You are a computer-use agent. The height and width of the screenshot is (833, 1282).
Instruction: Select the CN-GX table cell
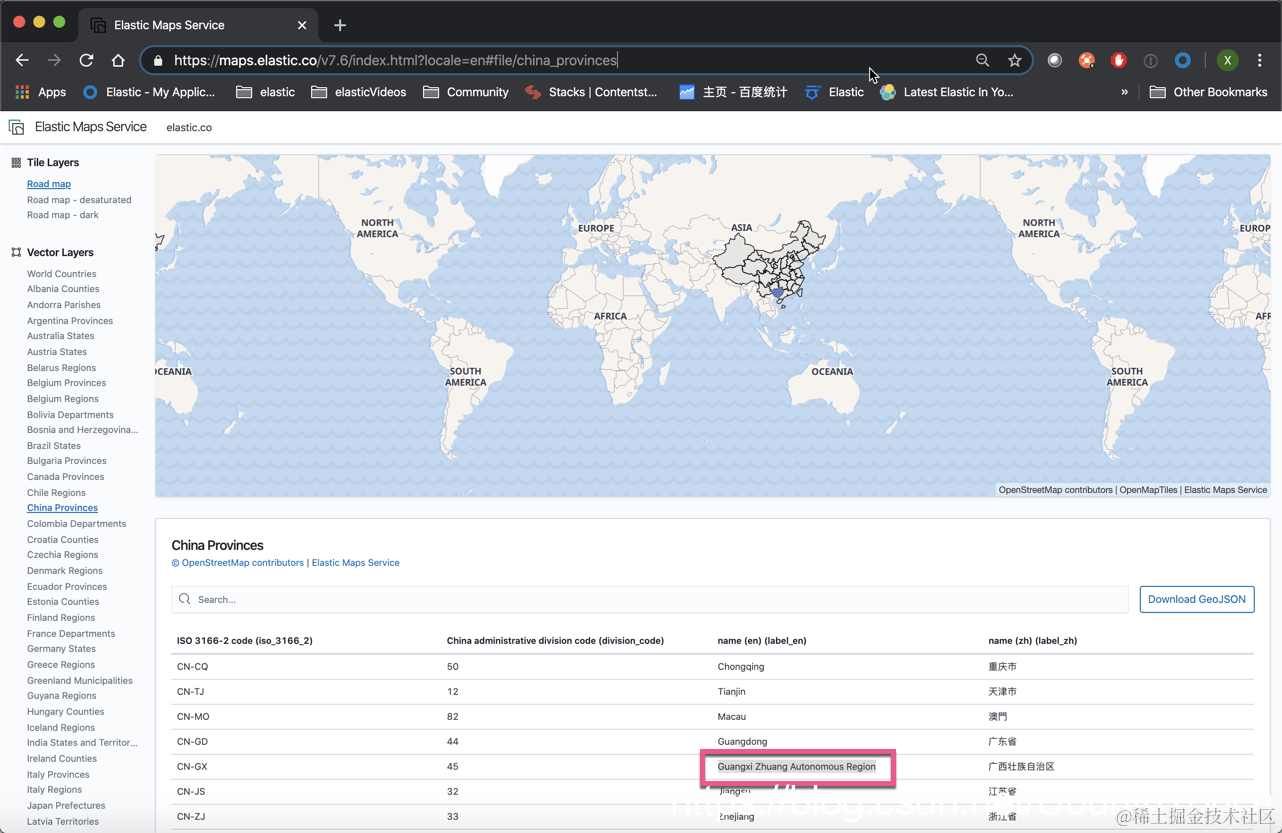pos(192,767)
